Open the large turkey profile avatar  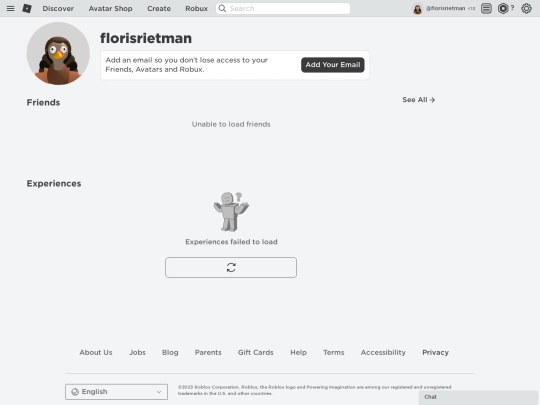coord(58,53)
